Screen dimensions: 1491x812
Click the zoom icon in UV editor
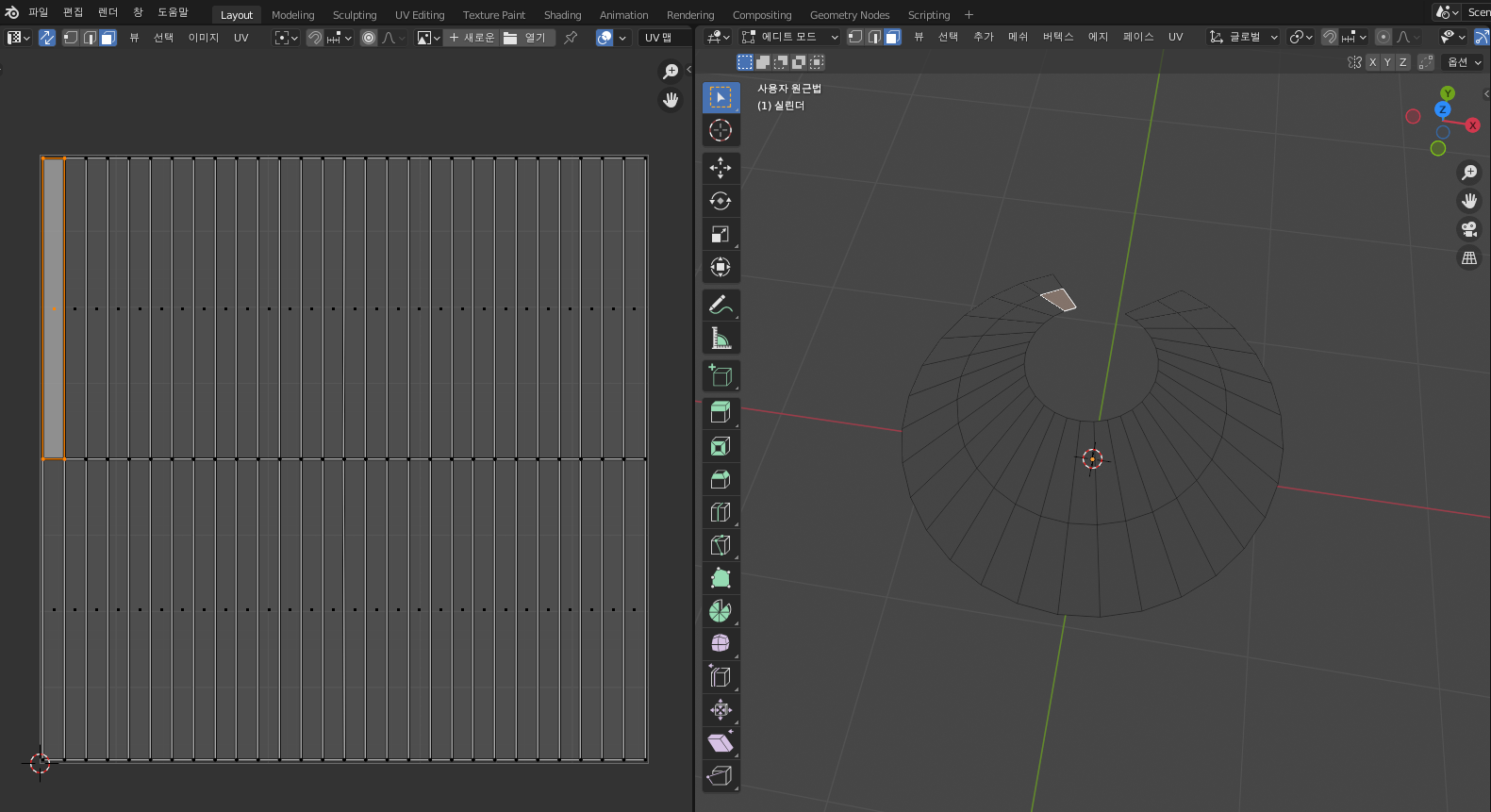(x=671, y=72)
